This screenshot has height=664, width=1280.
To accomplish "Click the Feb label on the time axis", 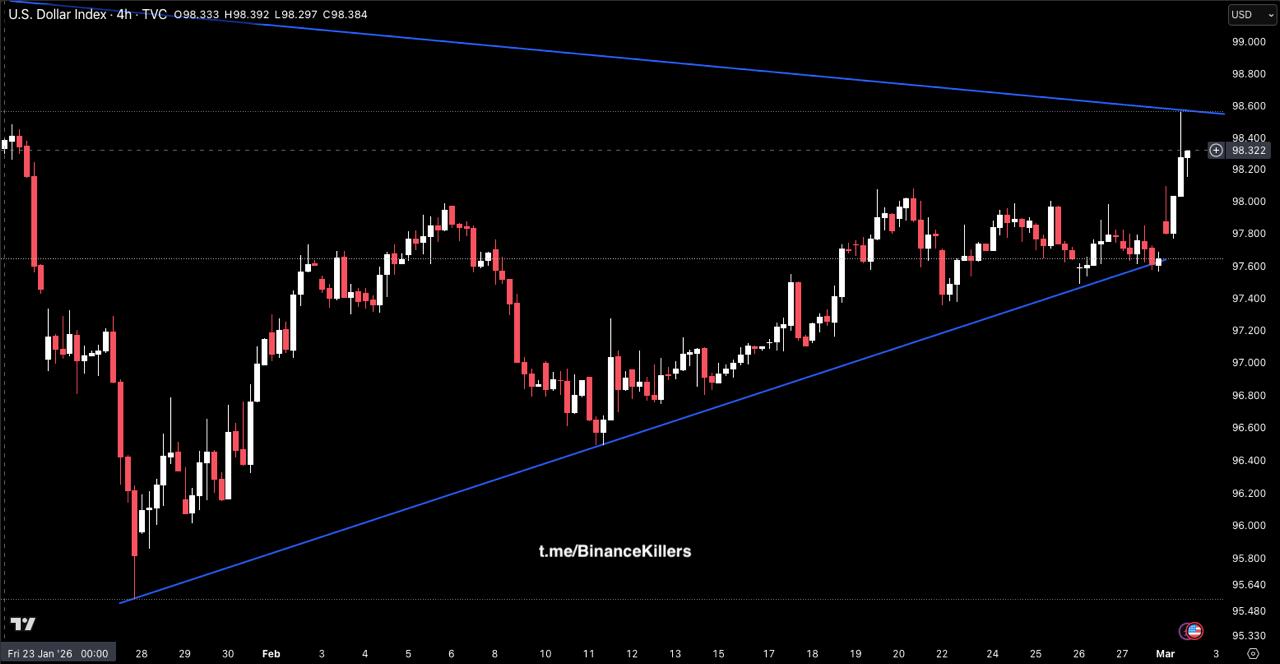I will (x=271, y=653).
